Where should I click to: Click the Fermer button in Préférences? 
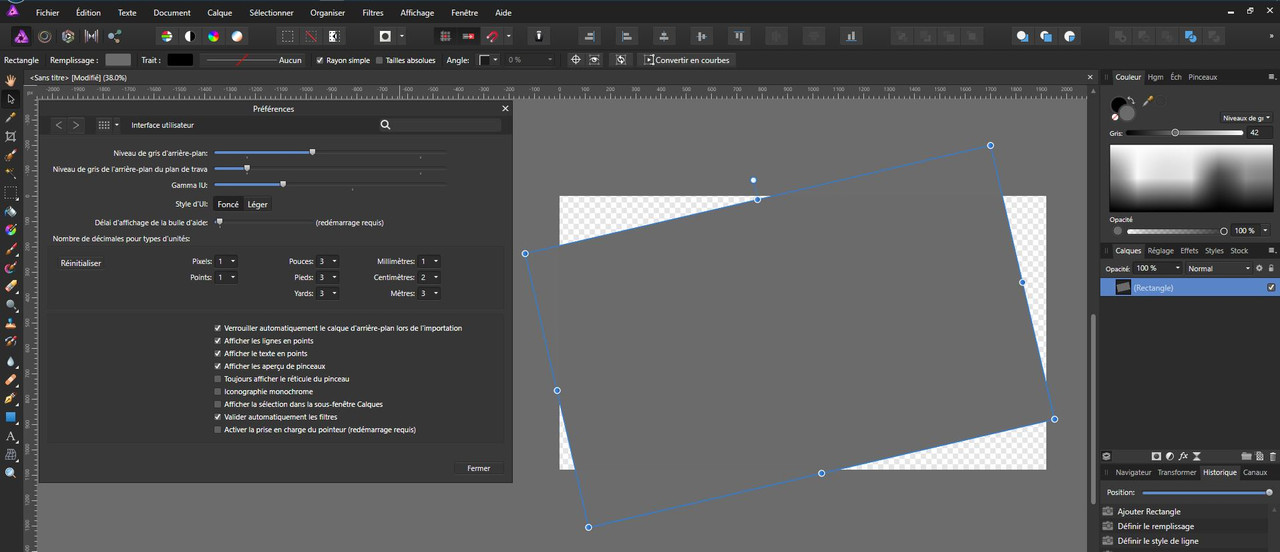point(479,468)
